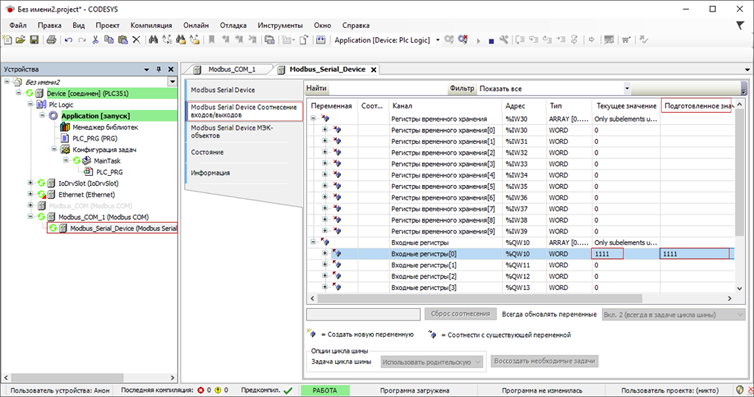Select the MainTask tree item
This screenshot has height=397, width=754.
click(x=107, y=161)
